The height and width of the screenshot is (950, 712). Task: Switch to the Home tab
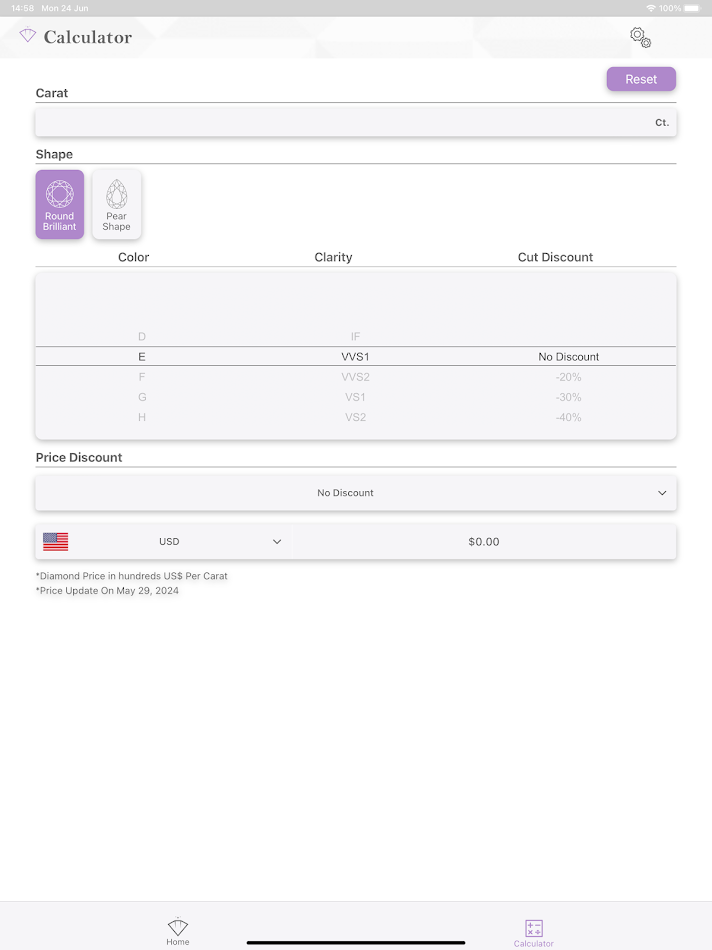pos(177,931)
